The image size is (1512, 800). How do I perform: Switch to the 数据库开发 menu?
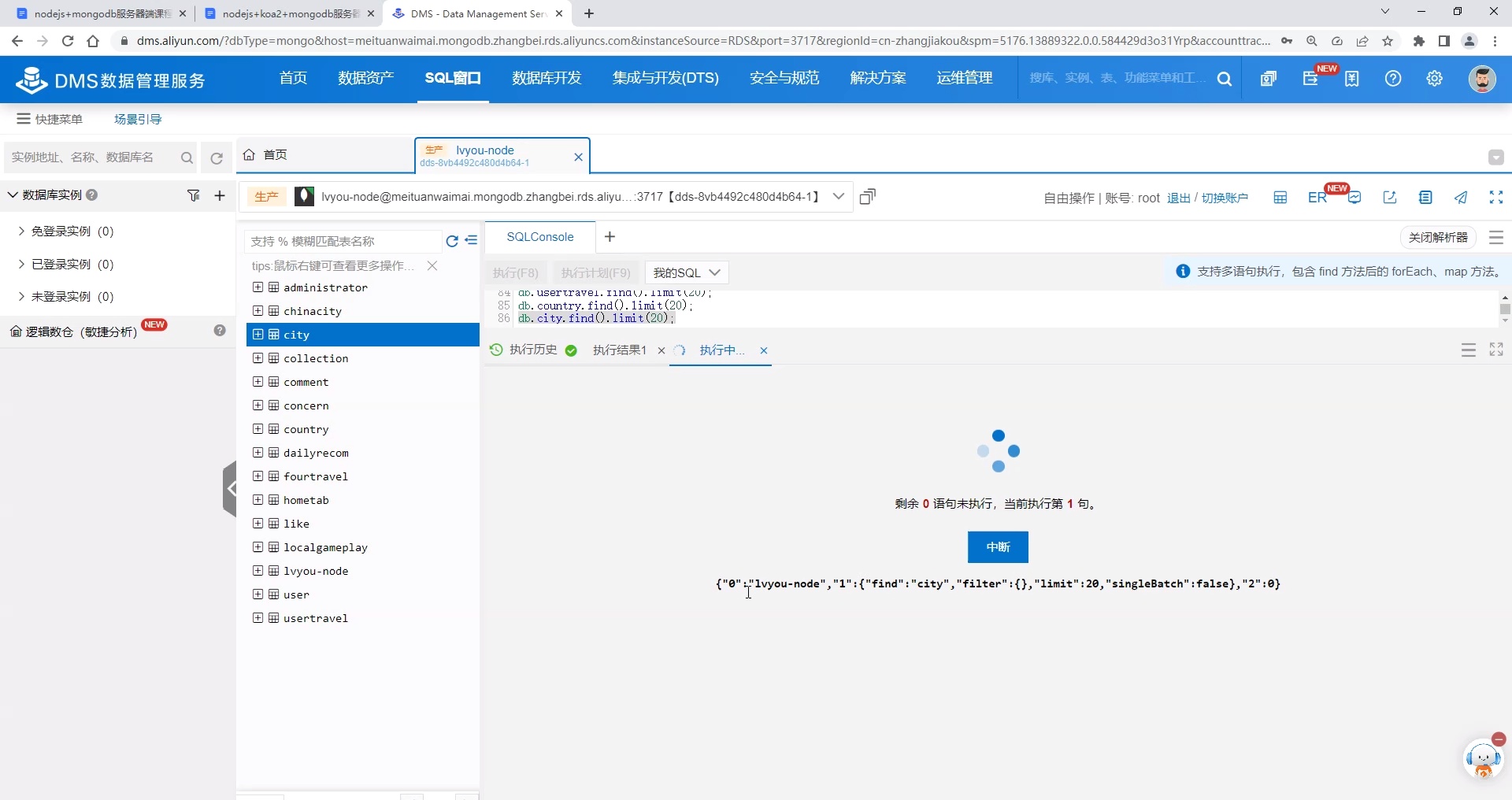click(546, 78)
